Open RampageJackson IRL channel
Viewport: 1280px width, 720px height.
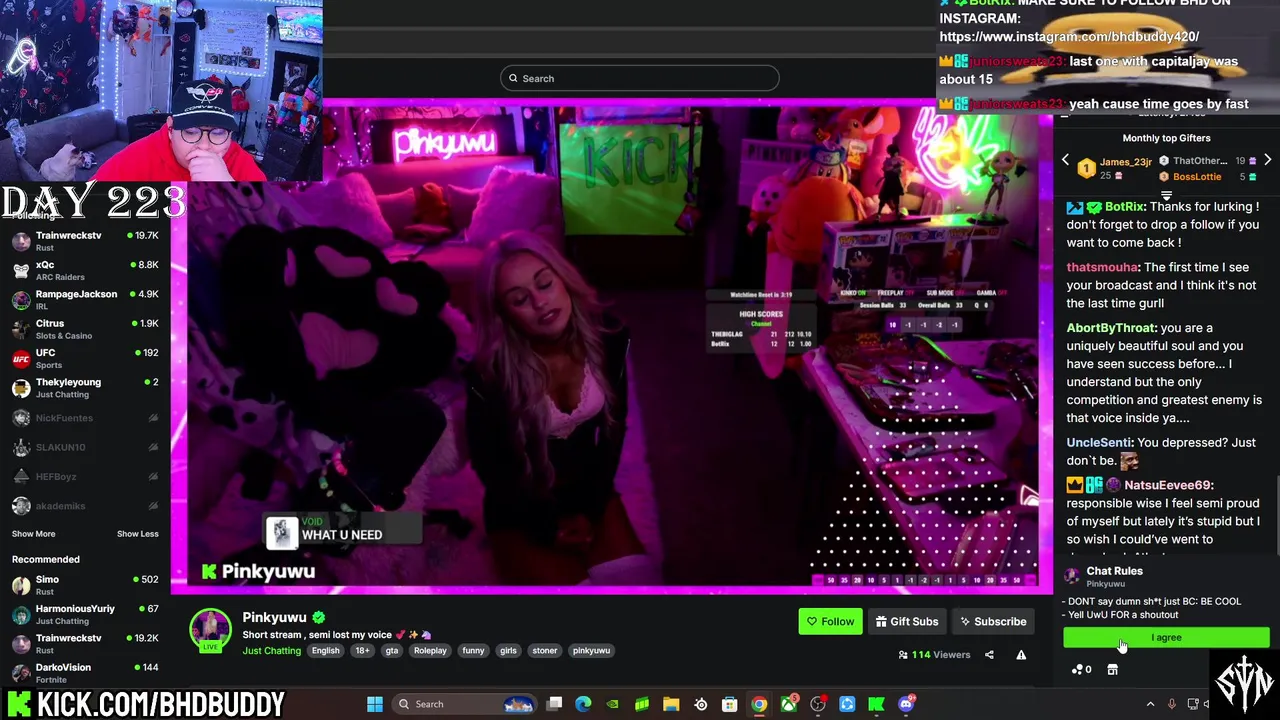tap(85, 300)
